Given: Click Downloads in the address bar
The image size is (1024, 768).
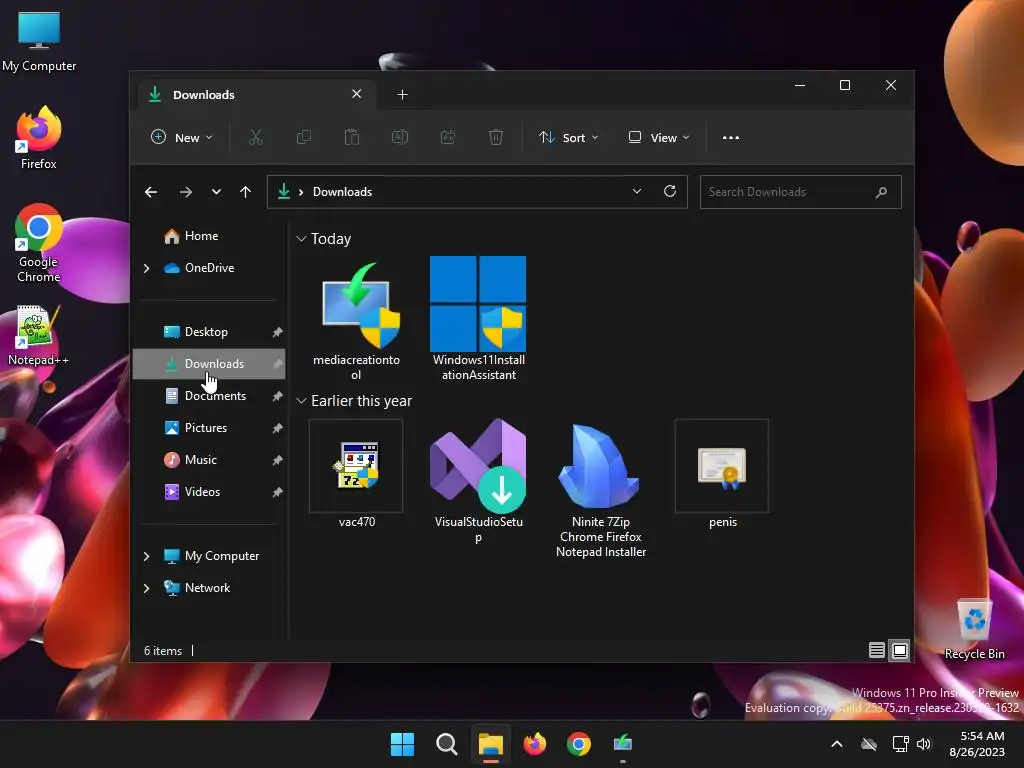Looking at the screenshot, I should point(342,192).
